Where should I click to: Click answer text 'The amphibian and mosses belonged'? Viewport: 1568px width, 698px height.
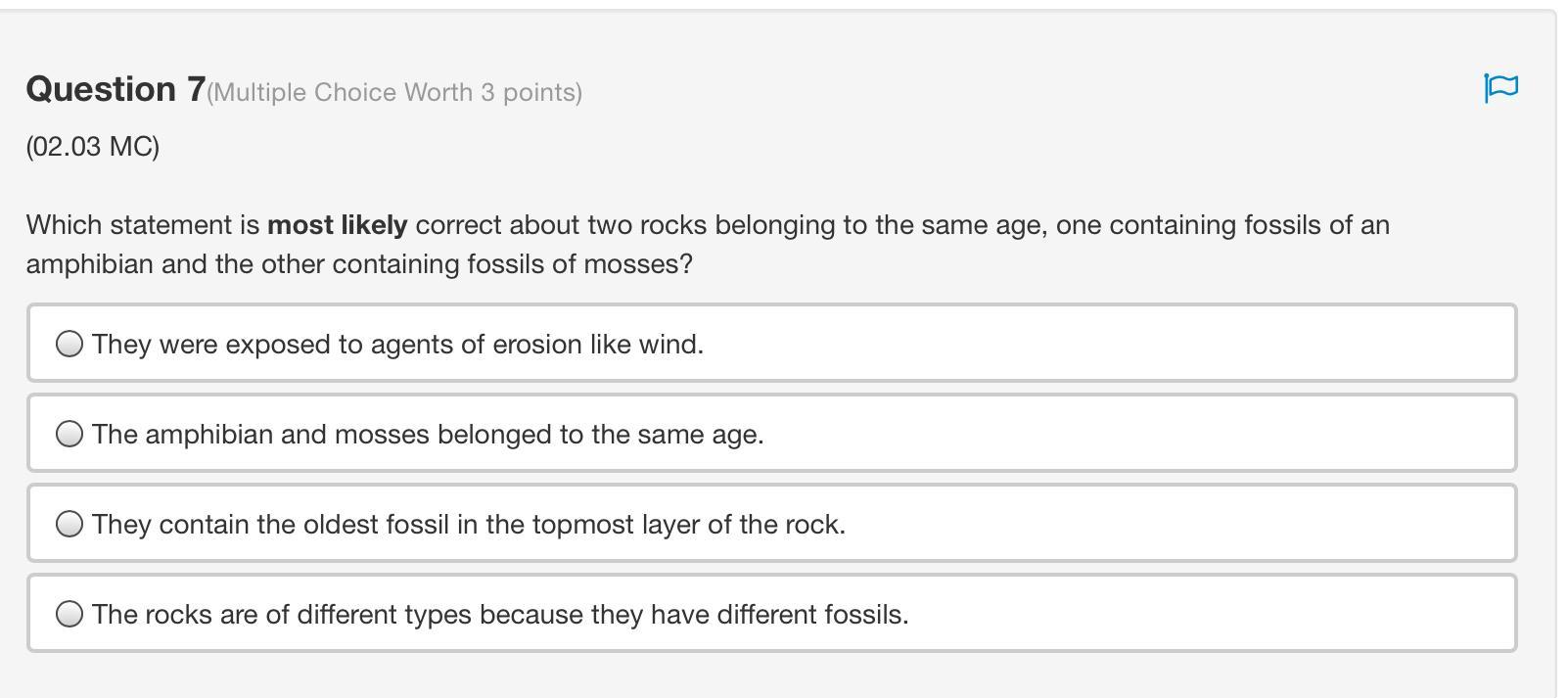[428, 435]
